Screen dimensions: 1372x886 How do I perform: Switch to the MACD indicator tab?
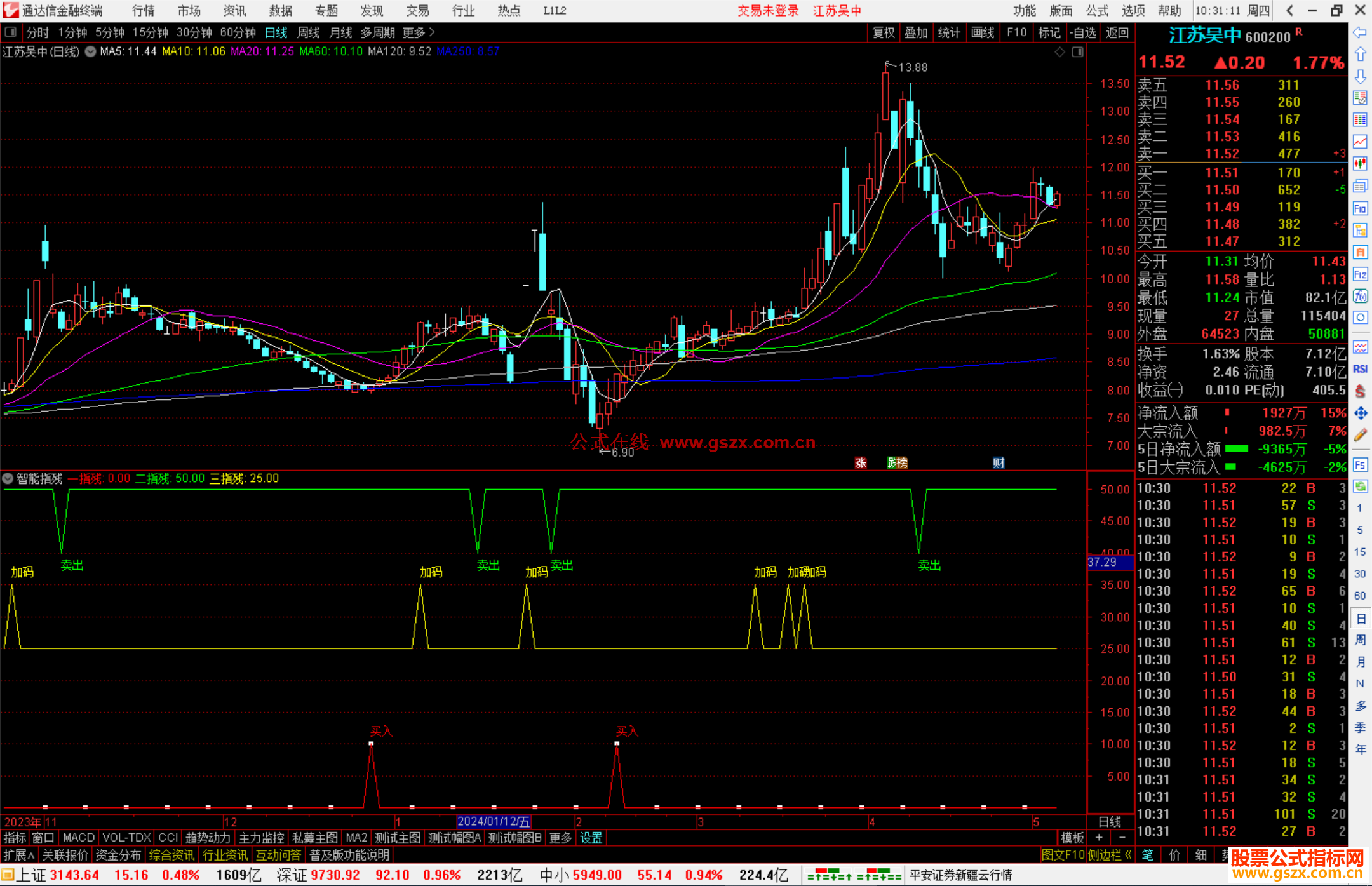(x=78, y=838)
